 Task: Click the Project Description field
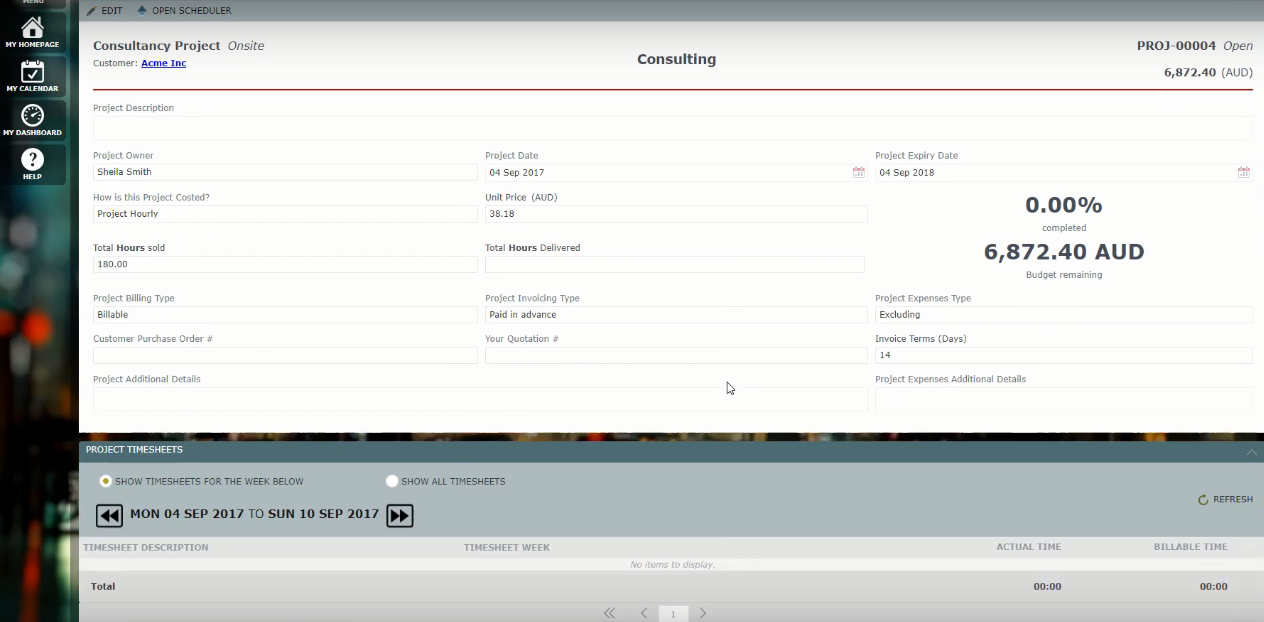coord(672,128)
